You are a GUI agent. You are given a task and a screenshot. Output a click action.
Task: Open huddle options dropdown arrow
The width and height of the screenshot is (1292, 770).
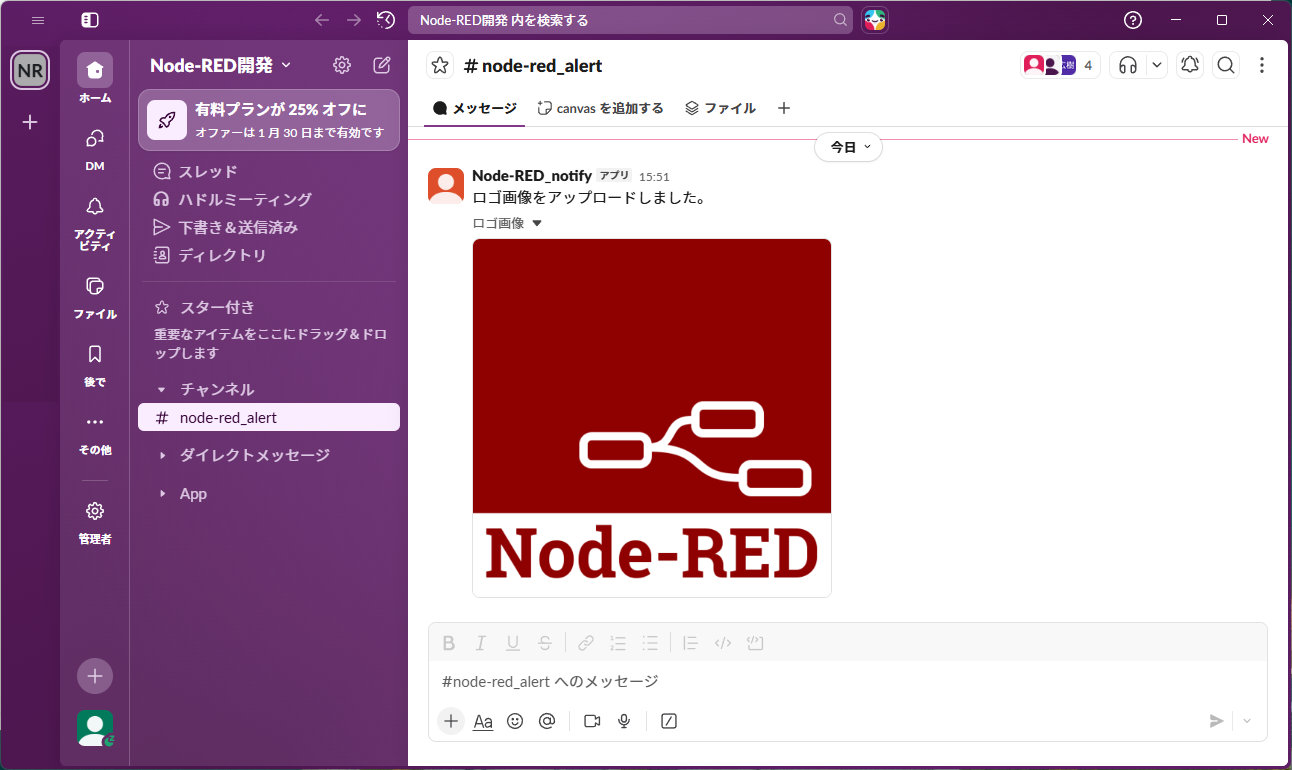point(1157,65)
